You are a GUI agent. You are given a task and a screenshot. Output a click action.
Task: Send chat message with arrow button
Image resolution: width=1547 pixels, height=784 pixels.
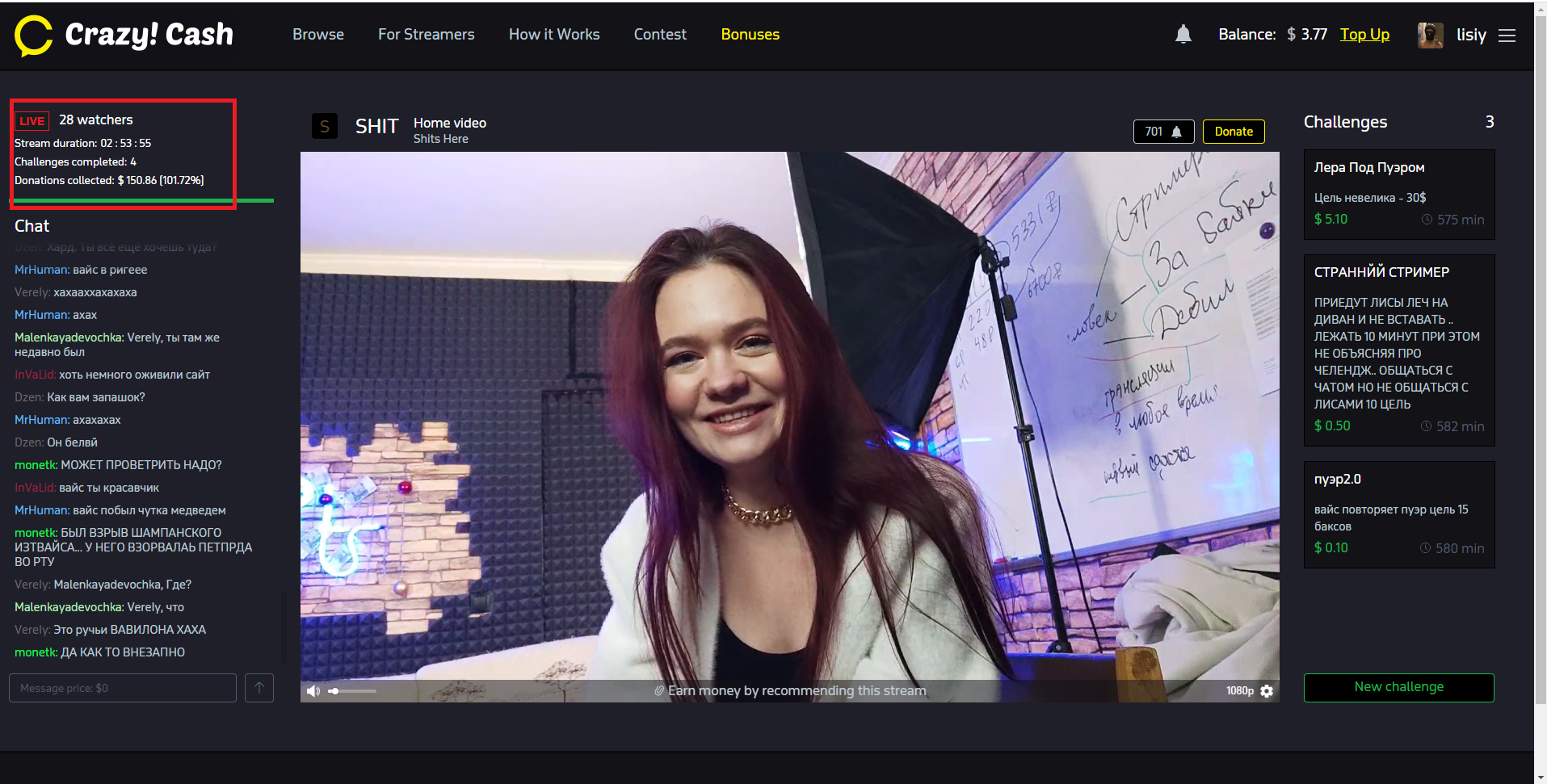tap(259, 688)
